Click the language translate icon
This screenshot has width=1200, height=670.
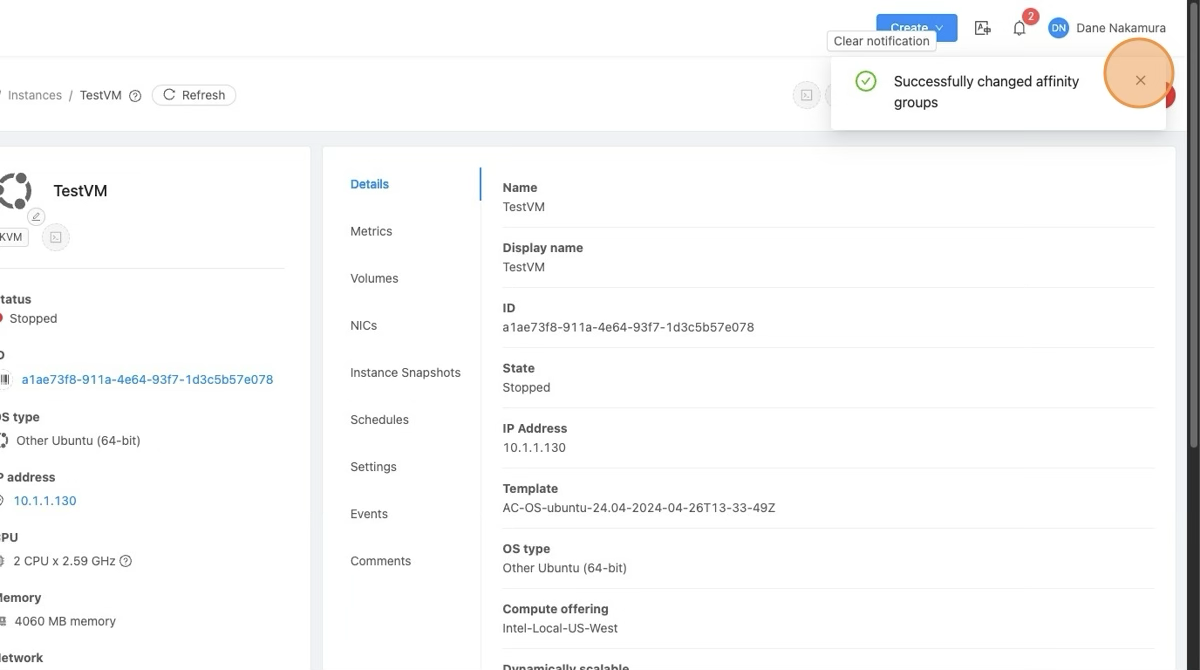[x=982, y=28]
